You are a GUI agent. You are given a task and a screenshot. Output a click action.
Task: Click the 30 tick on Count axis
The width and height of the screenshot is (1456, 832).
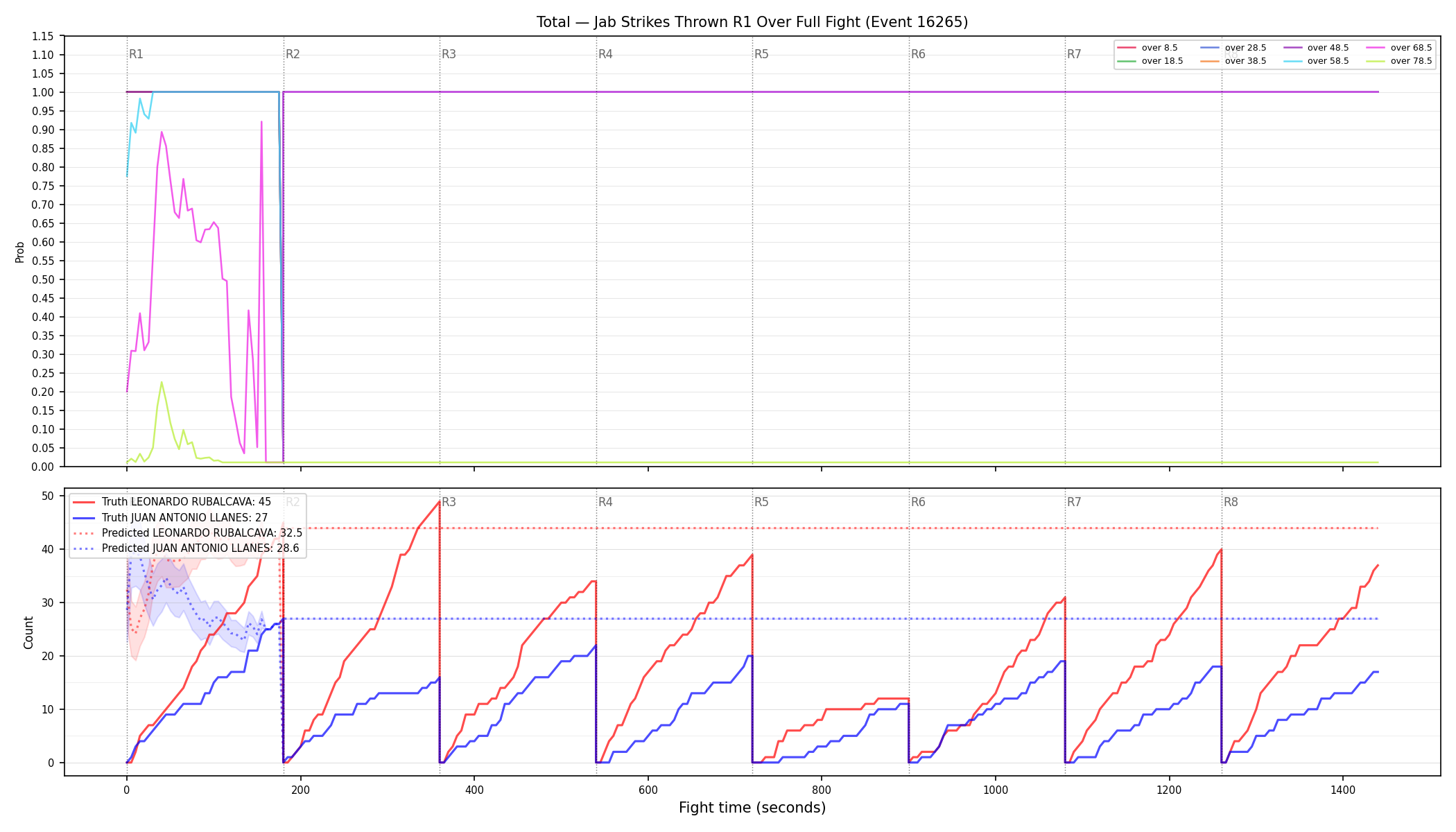(x=48, y=603)
